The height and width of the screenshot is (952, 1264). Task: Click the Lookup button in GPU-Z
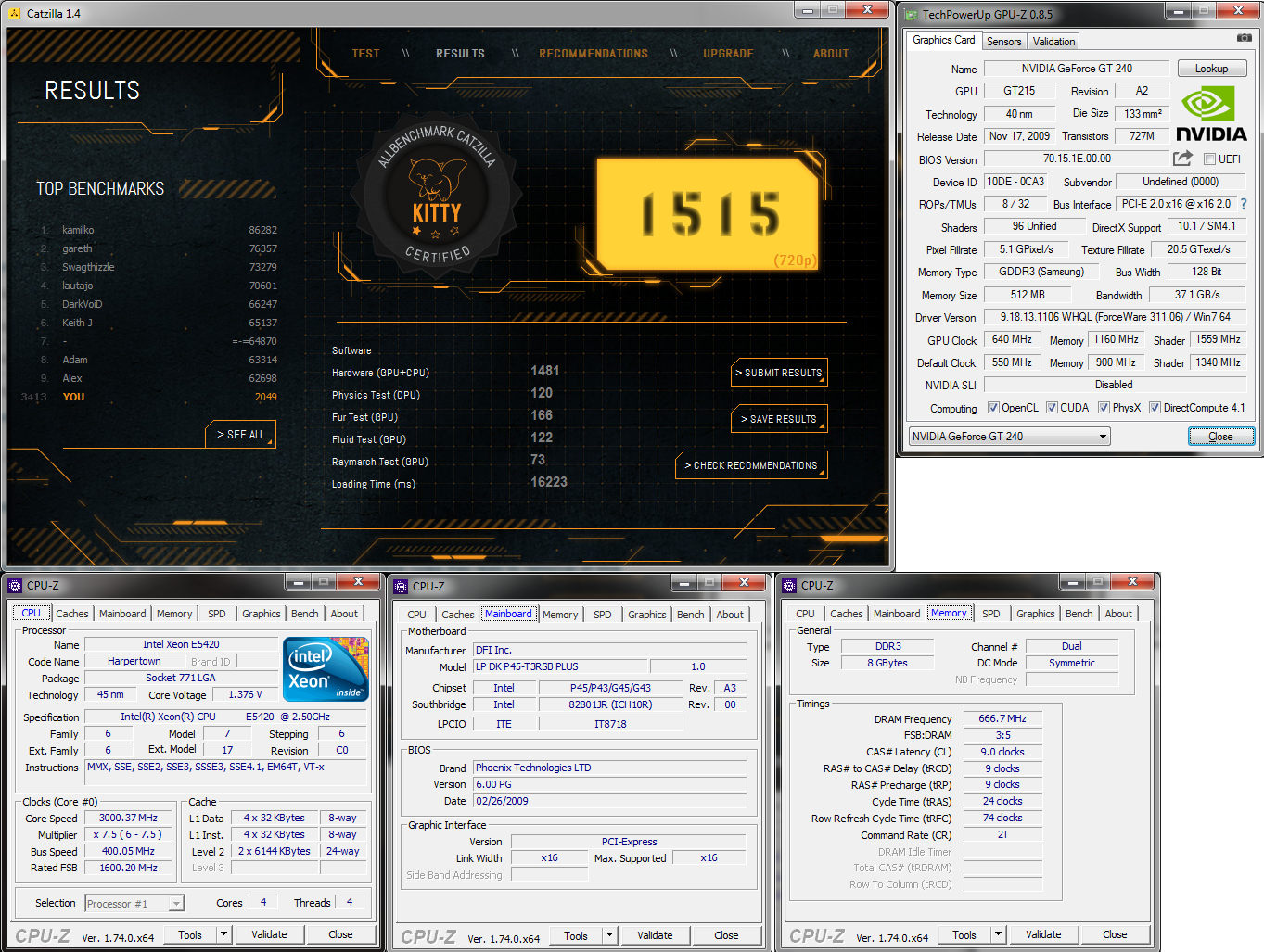point(1212,69)
